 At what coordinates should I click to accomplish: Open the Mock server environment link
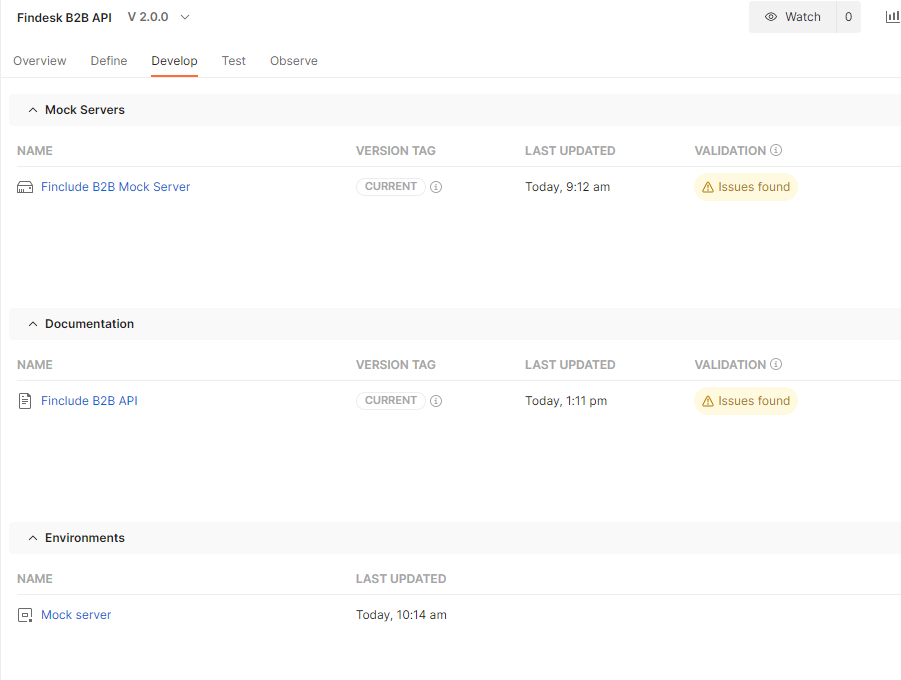(x=76, y=614)
